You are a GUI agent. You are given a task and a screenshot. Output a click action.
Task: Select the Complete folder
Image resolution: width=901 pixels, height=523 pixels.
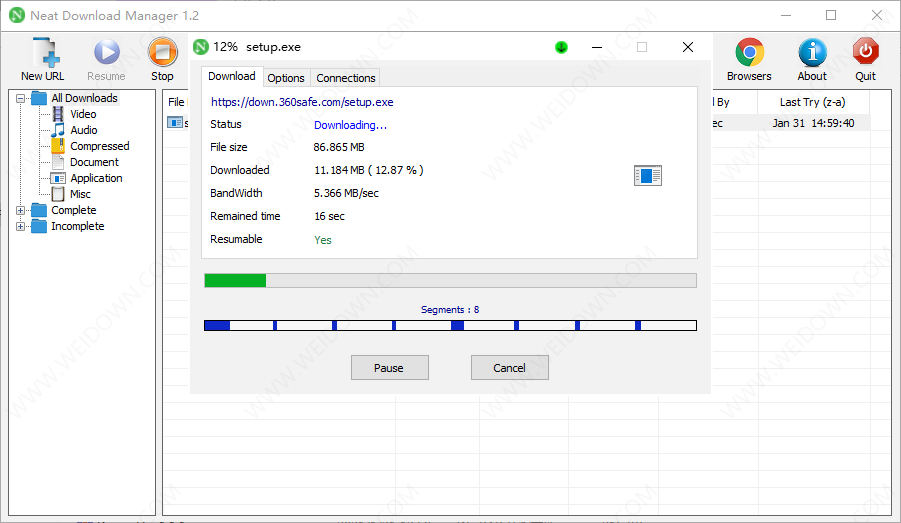tap(74, 210)
